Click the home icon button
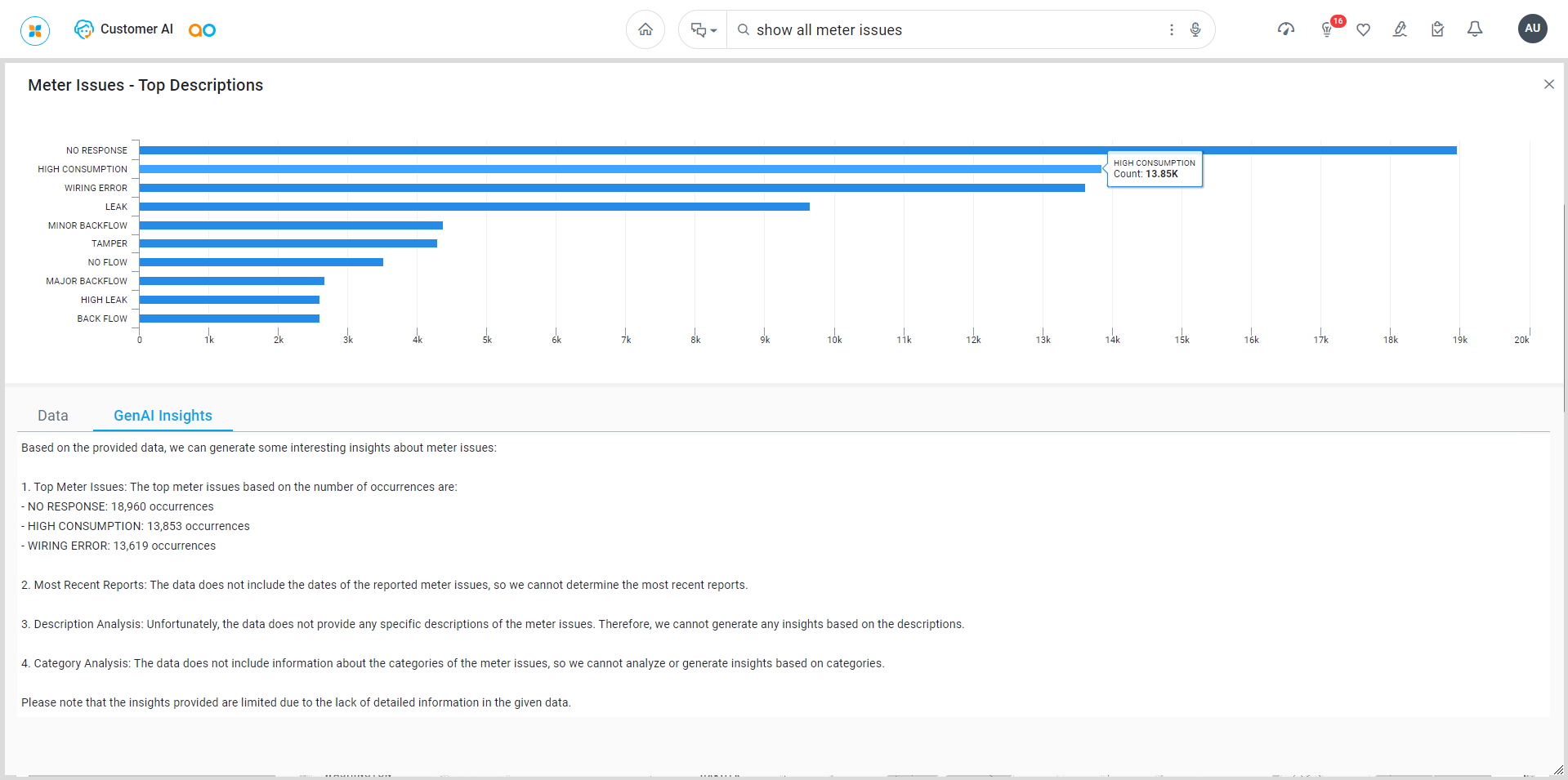The height and width of the screenshot is (780, 1568). pos(646,30)
